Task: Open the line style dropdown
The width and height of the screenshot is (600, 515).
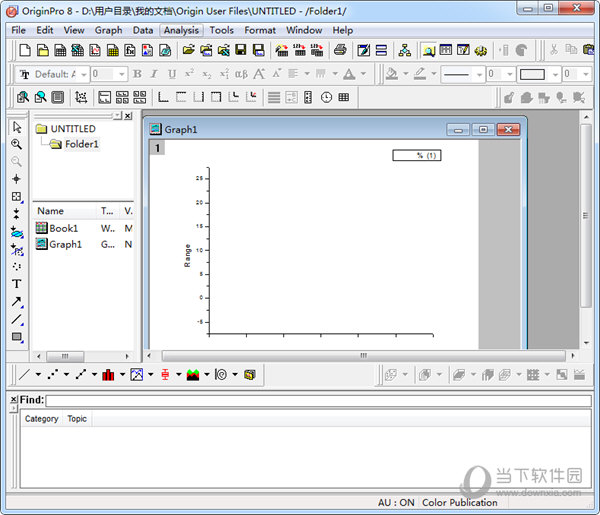Action: 479,74
